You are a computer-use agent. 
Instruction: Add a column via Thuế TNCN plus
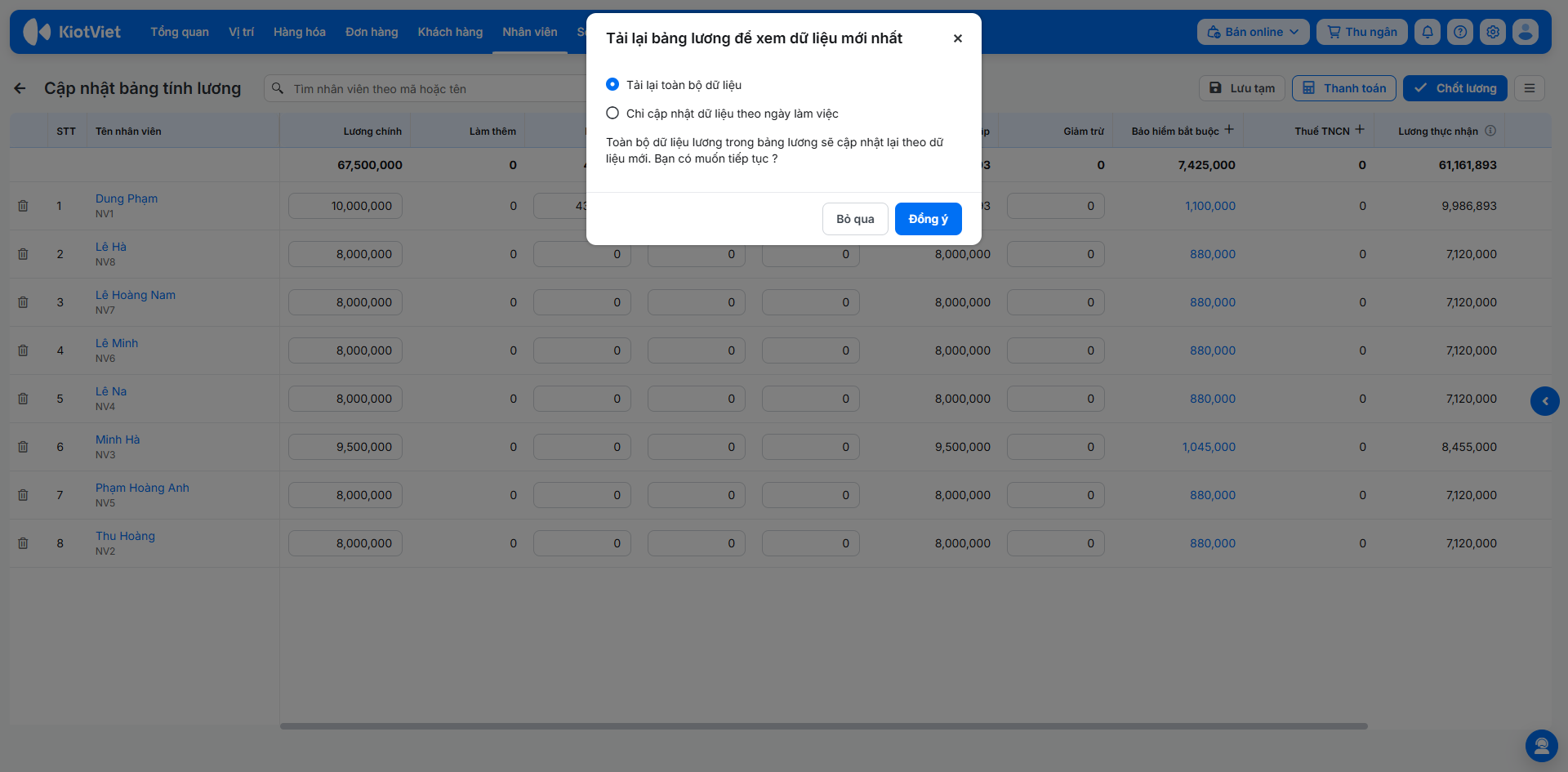click(1360, 130)
